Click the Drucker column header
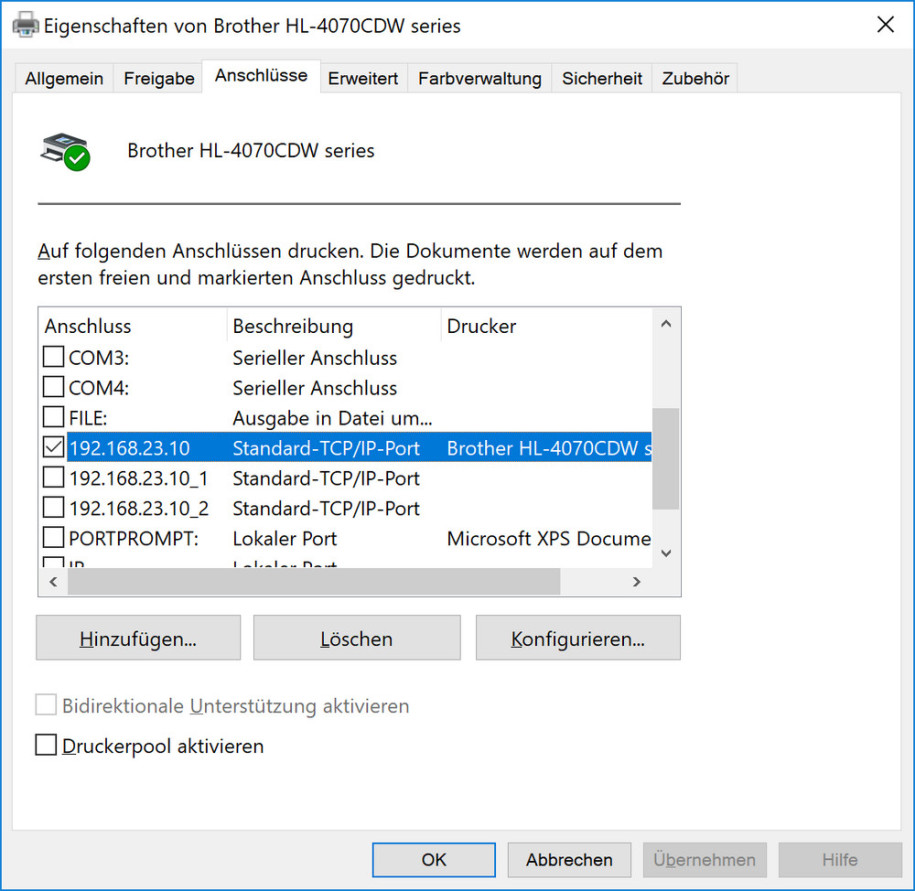Image resolution: width=915 pixels, height=891 pixels. 546,326
